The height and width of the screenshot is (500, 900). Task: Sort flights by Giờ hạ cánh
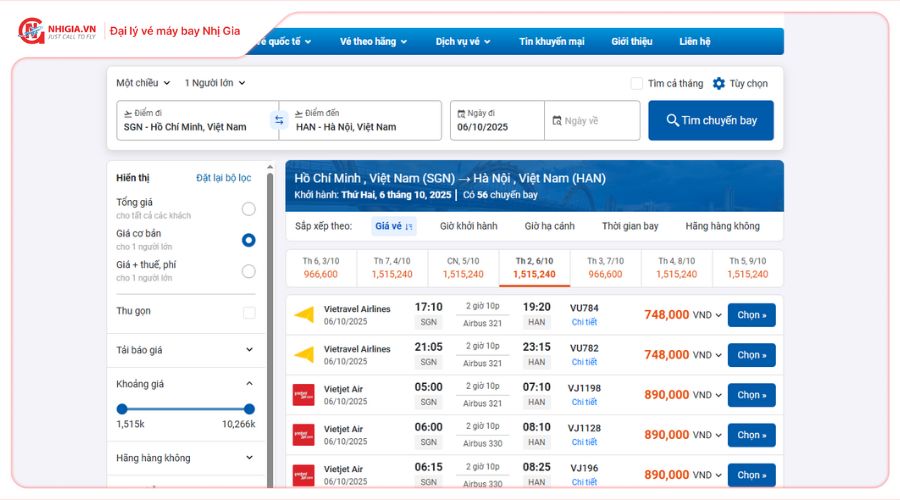point(549,226)
